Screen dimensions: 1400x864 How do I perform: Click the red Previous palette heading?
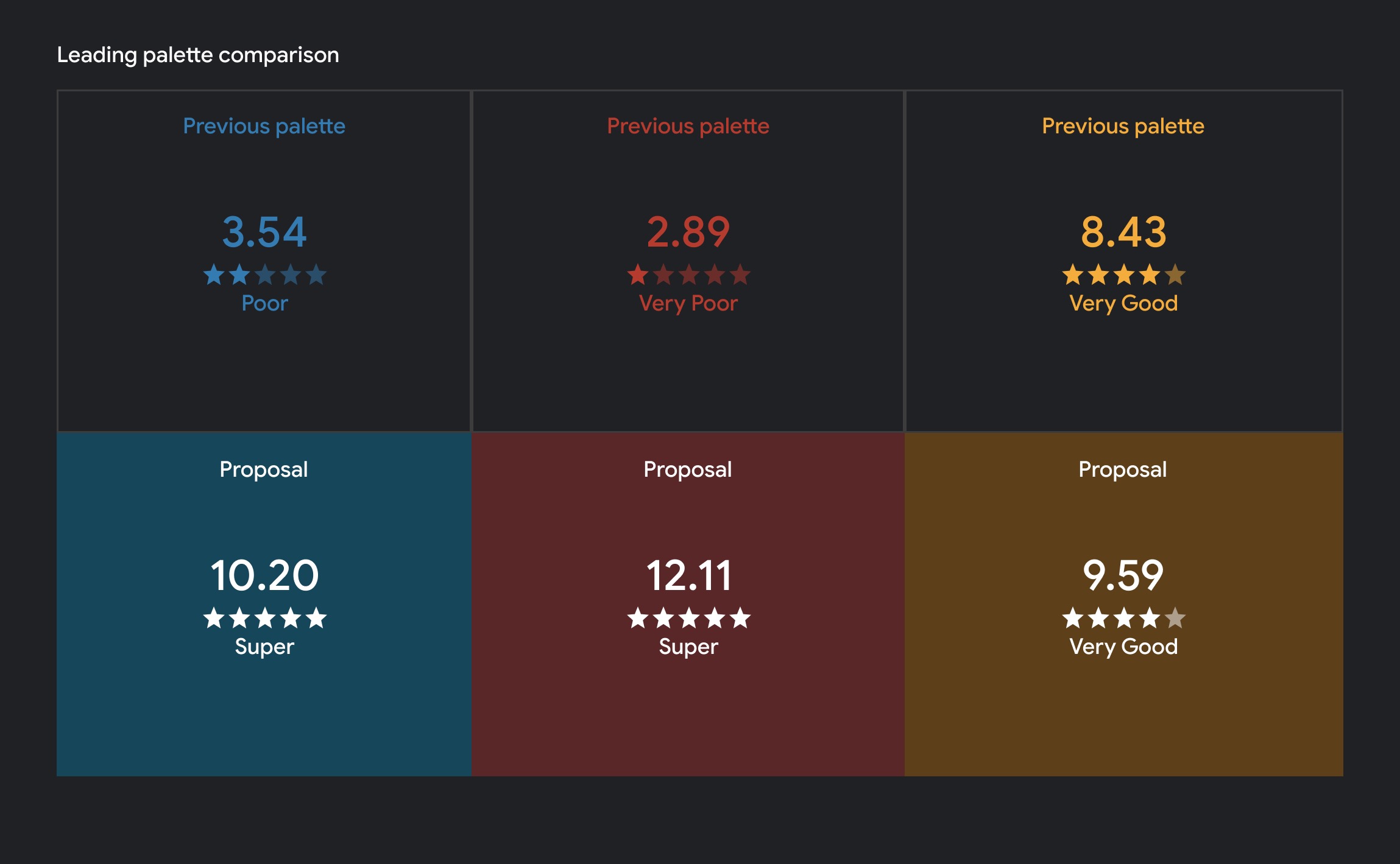click(688, 126)
